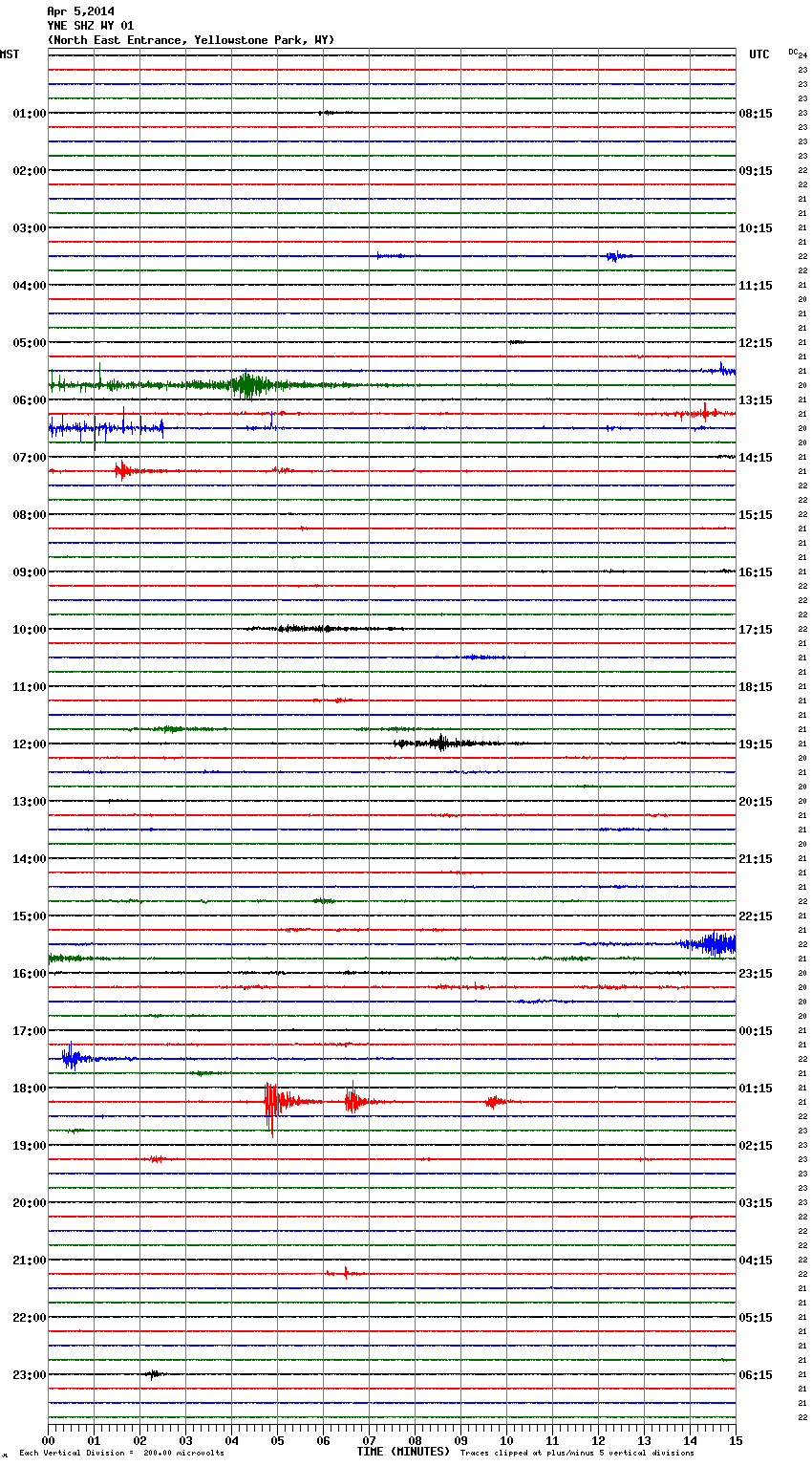Click the 21:00 MST time label

tap(30, 1261)
